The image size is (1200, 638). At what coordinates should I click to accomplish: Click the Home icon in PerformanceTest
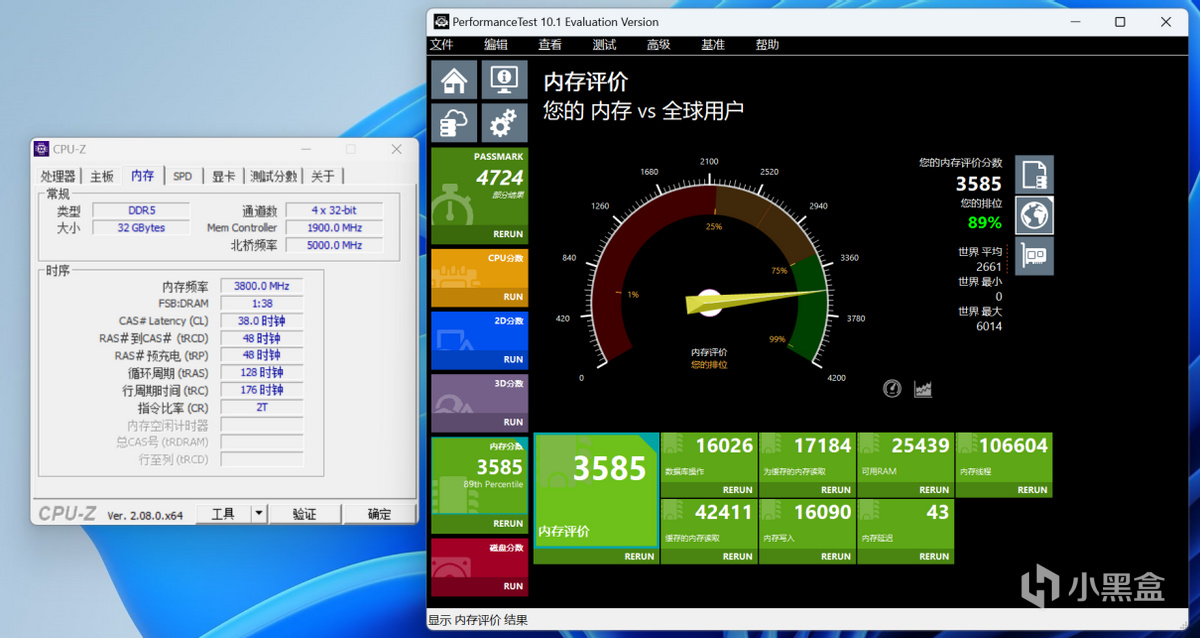coord(454,80)
